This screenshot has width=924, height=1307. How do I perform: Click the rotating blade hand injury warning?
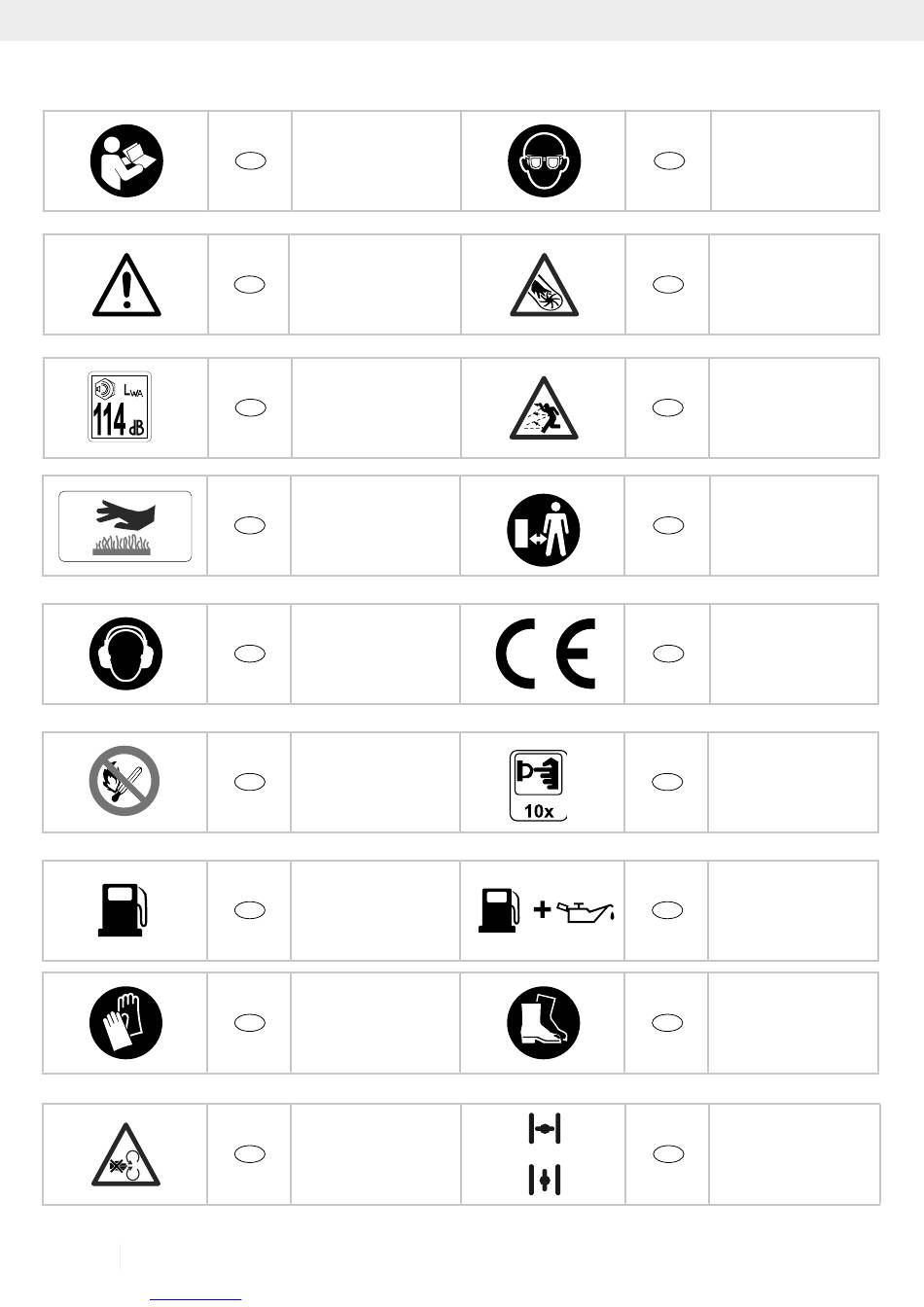point(545,285)
